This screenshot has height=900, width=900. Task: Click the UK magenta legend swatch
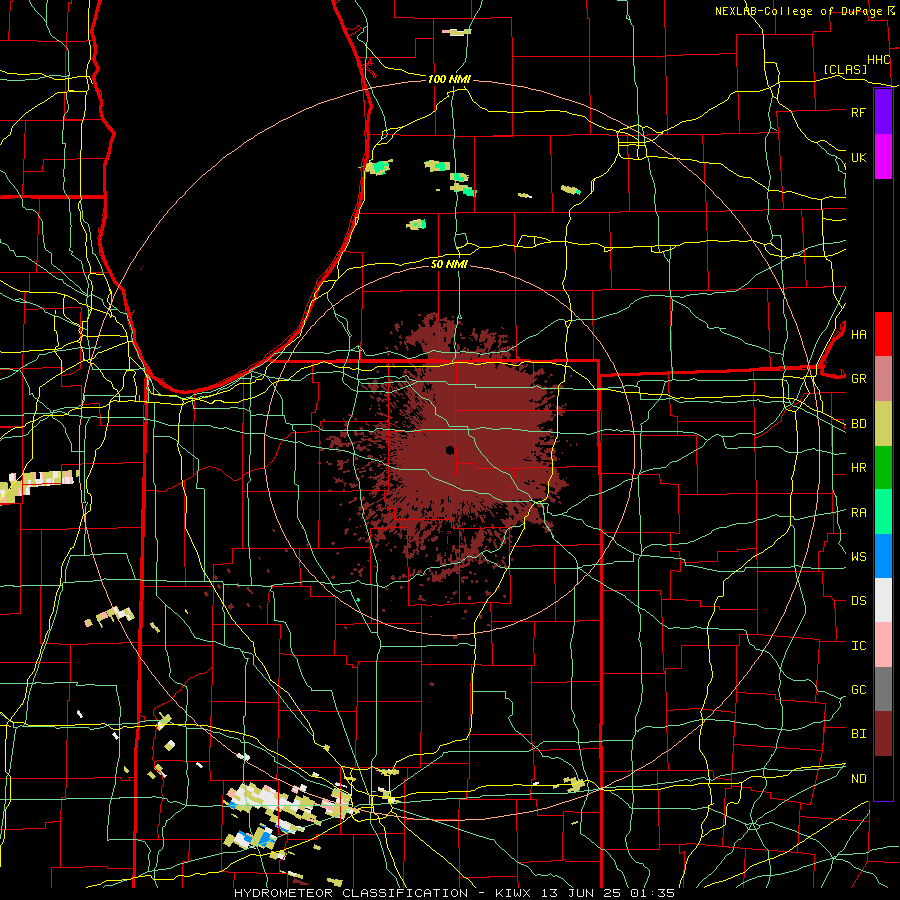click(x=883, y=157)
